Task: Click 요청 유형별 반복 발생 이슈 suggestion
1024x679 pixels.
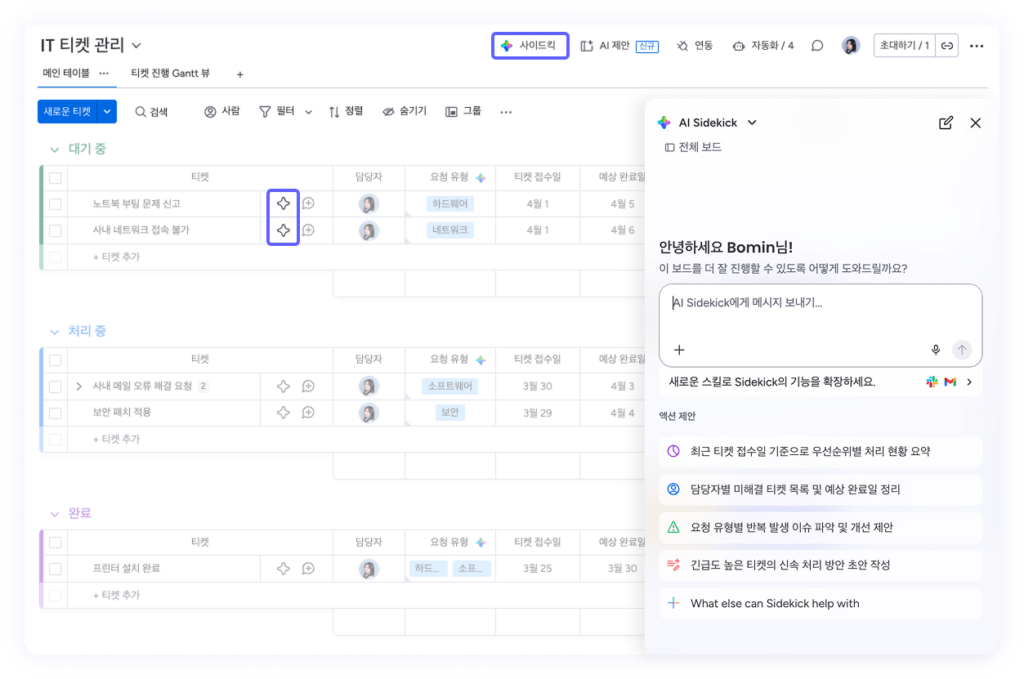Action: pos(791,527)
